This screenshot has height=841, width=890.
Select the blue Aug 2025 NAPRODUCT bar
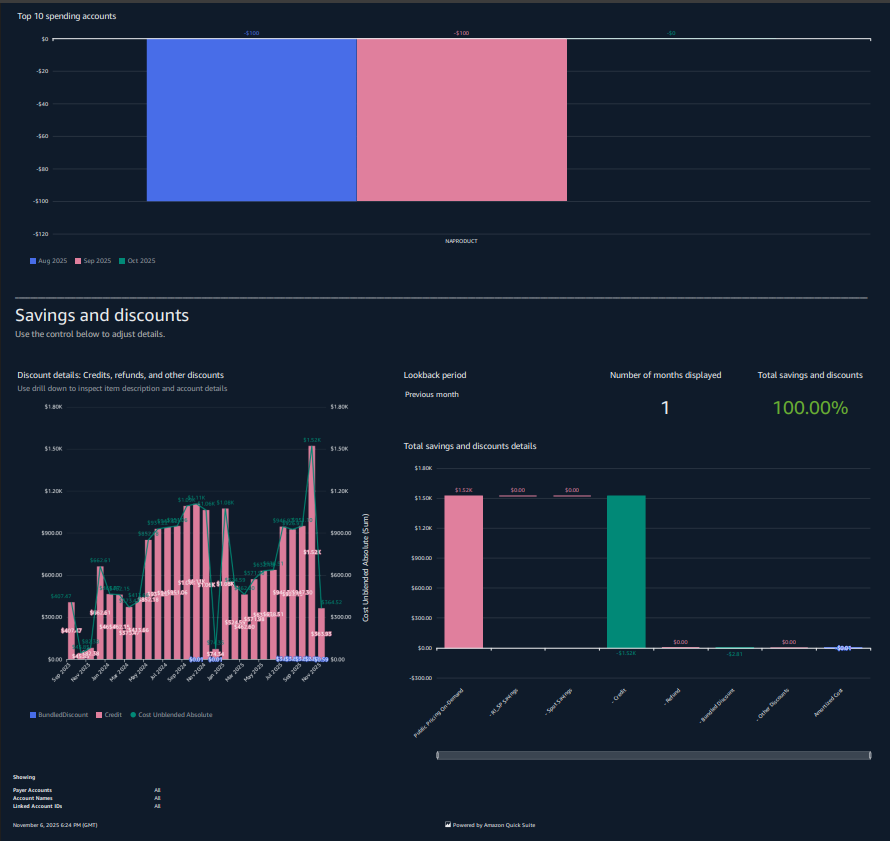coord(250,120)
